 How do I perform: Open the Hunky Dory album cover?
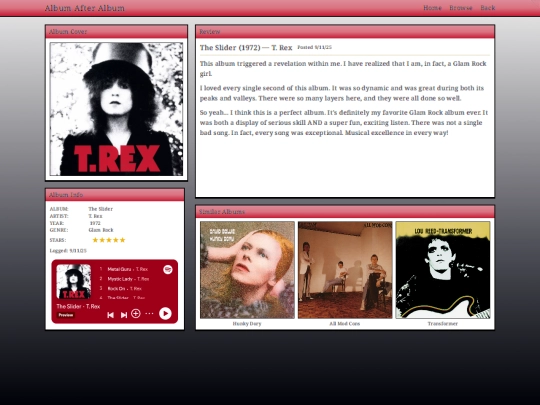pyautogui.click(x=247, y=270)
